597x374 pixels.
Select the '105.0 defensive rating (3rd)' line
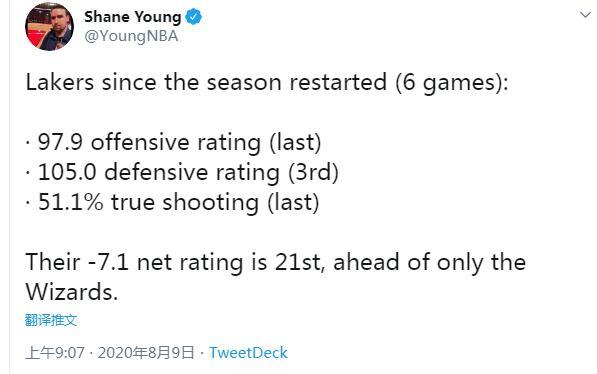coord(182,173)
